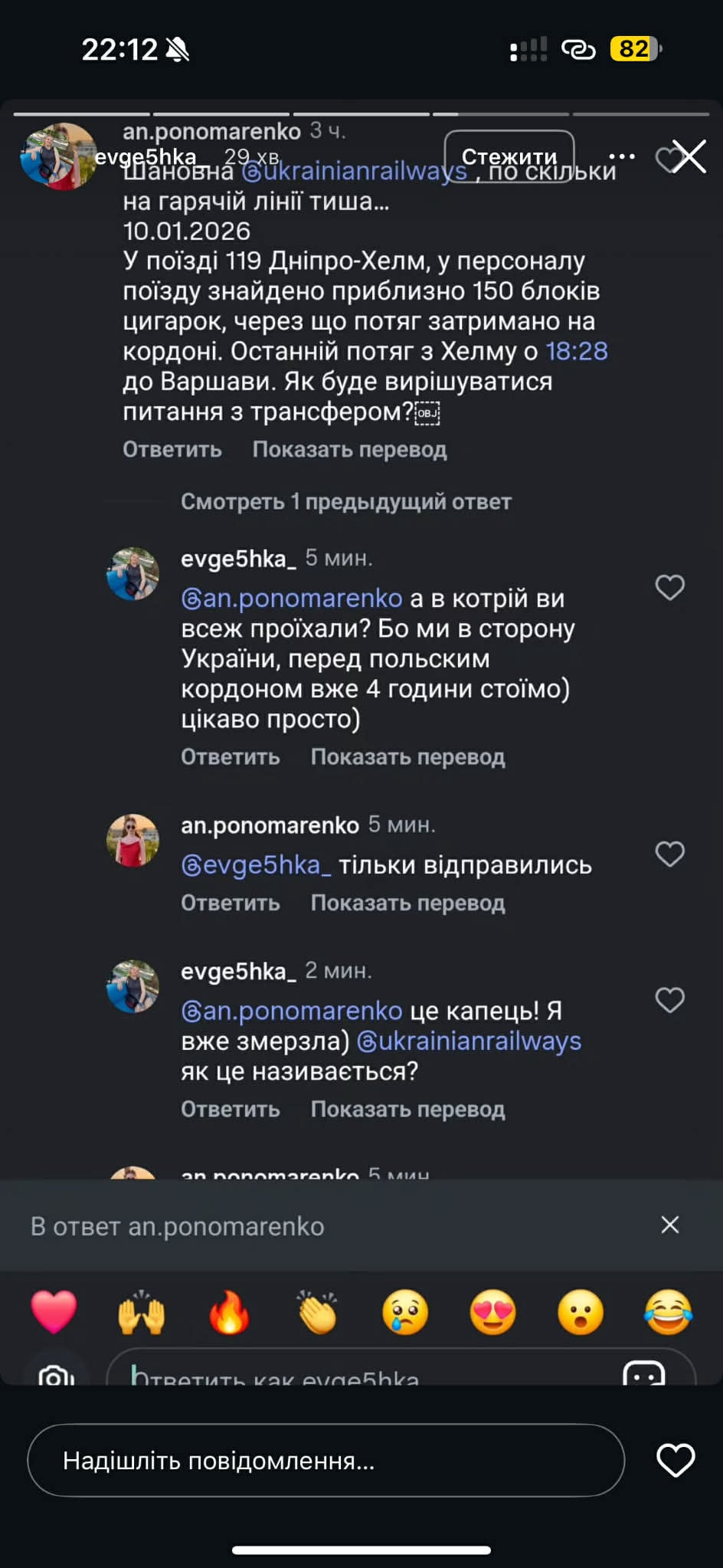This screenshot has height=1568, width=723.
Task: Send fire emoji reaction
Action: 230,1312
